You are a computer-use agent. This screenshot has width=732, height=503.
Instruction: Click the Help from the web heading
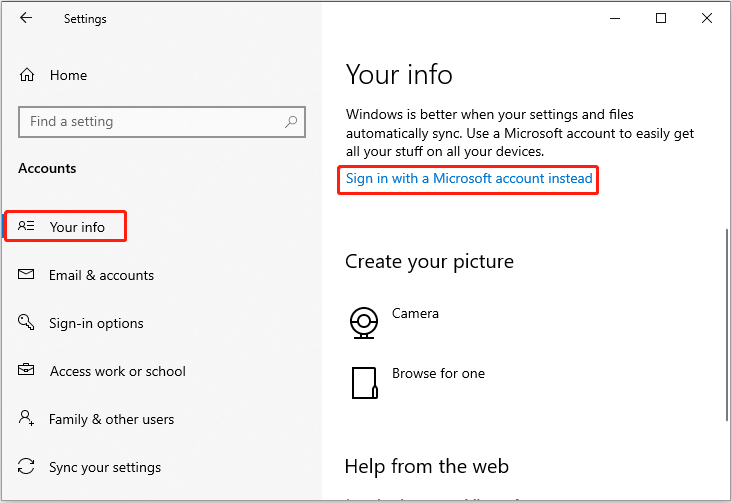click(x=426, y=466)
